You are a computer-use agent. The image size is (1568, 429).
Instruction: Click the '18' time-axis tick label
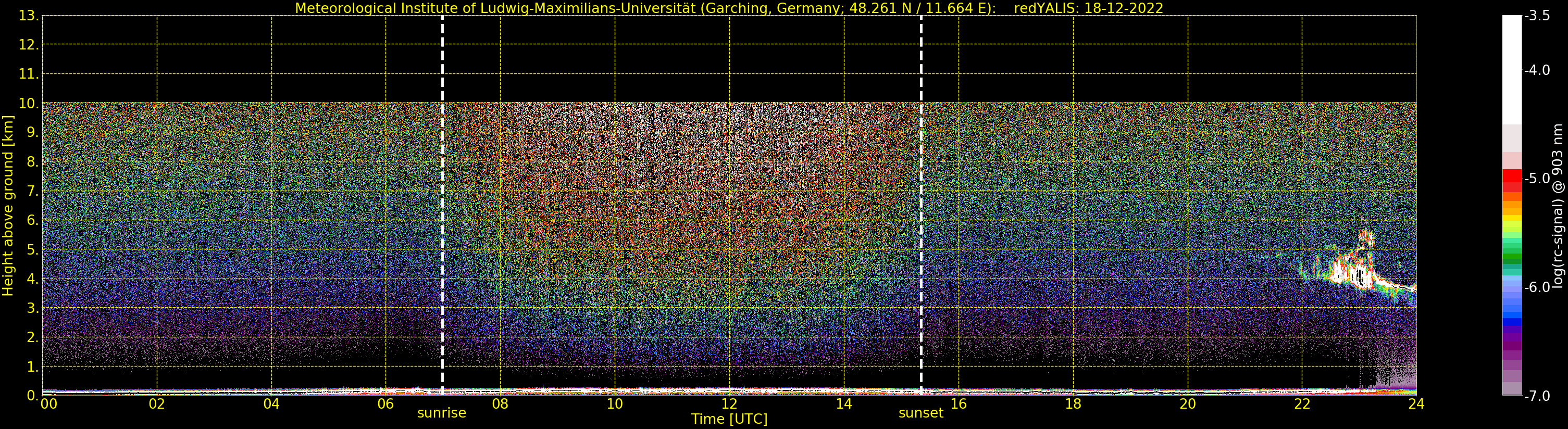pyautogui.click(x=1073, y=403)
